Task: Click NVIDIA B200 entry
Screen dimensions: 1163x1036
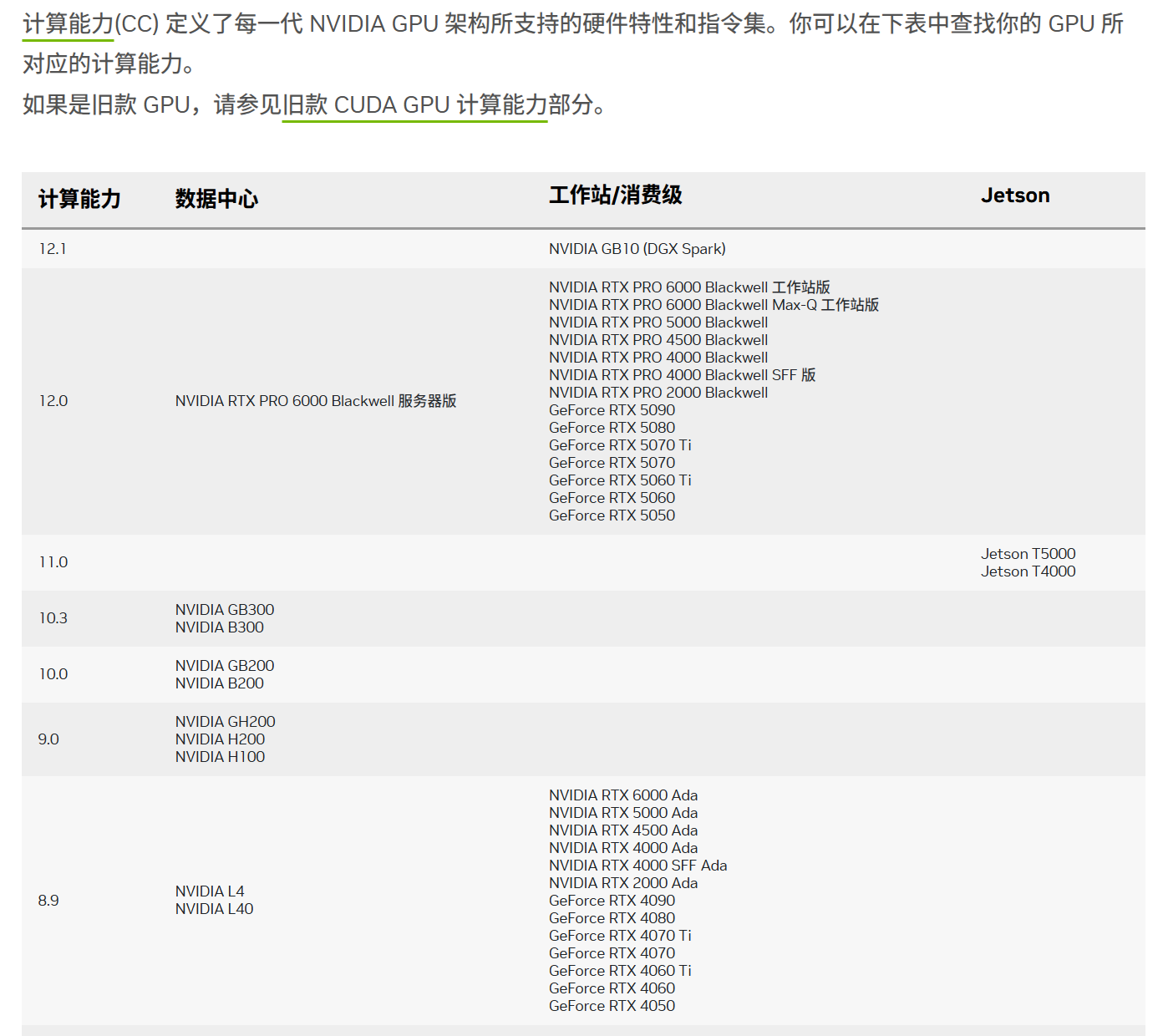Action: click(220, 683)
